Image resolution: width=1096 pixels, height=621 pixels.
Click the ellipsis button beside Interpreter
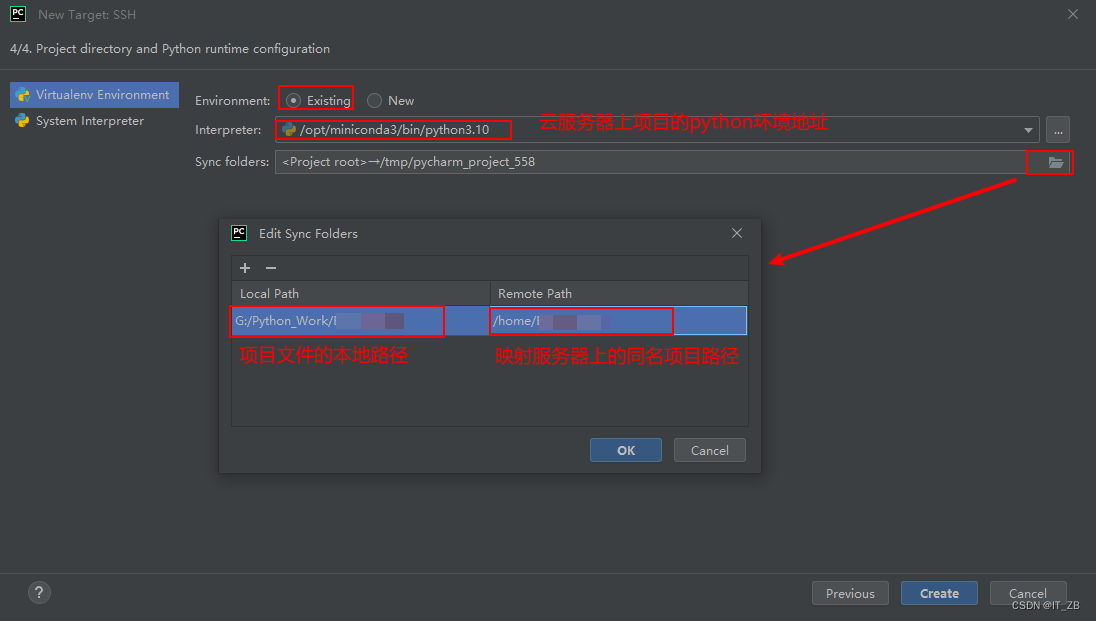1058,130
